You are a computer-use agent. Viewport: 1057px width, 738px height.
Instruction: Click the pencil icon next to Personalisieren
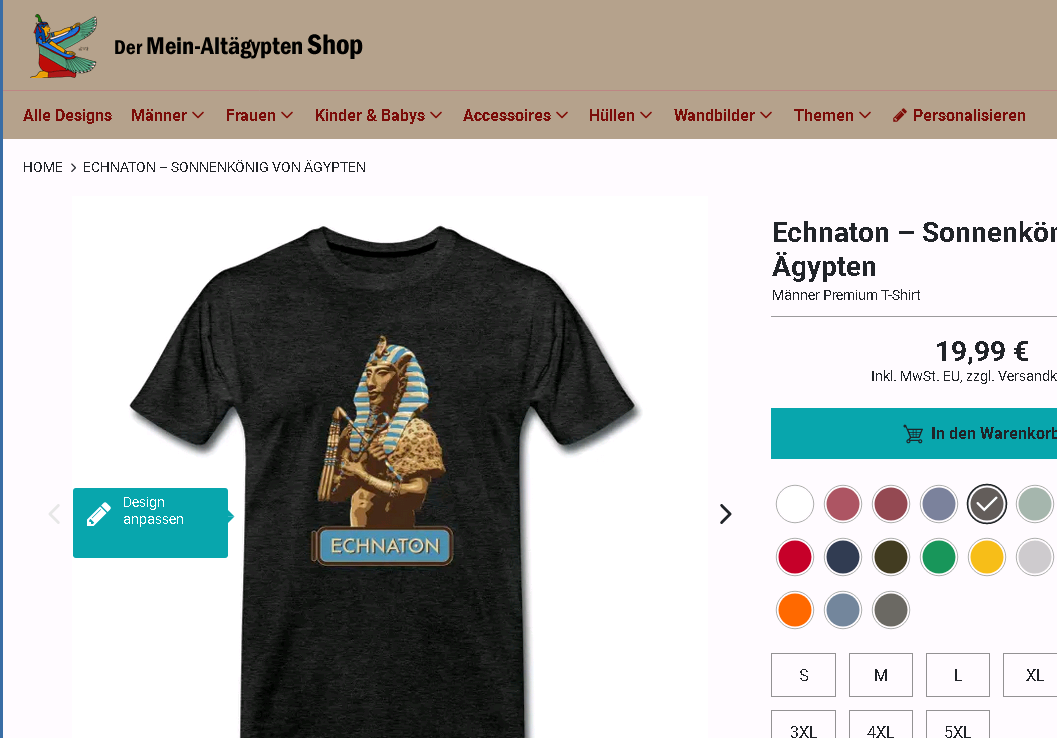(x=899, y=116)
